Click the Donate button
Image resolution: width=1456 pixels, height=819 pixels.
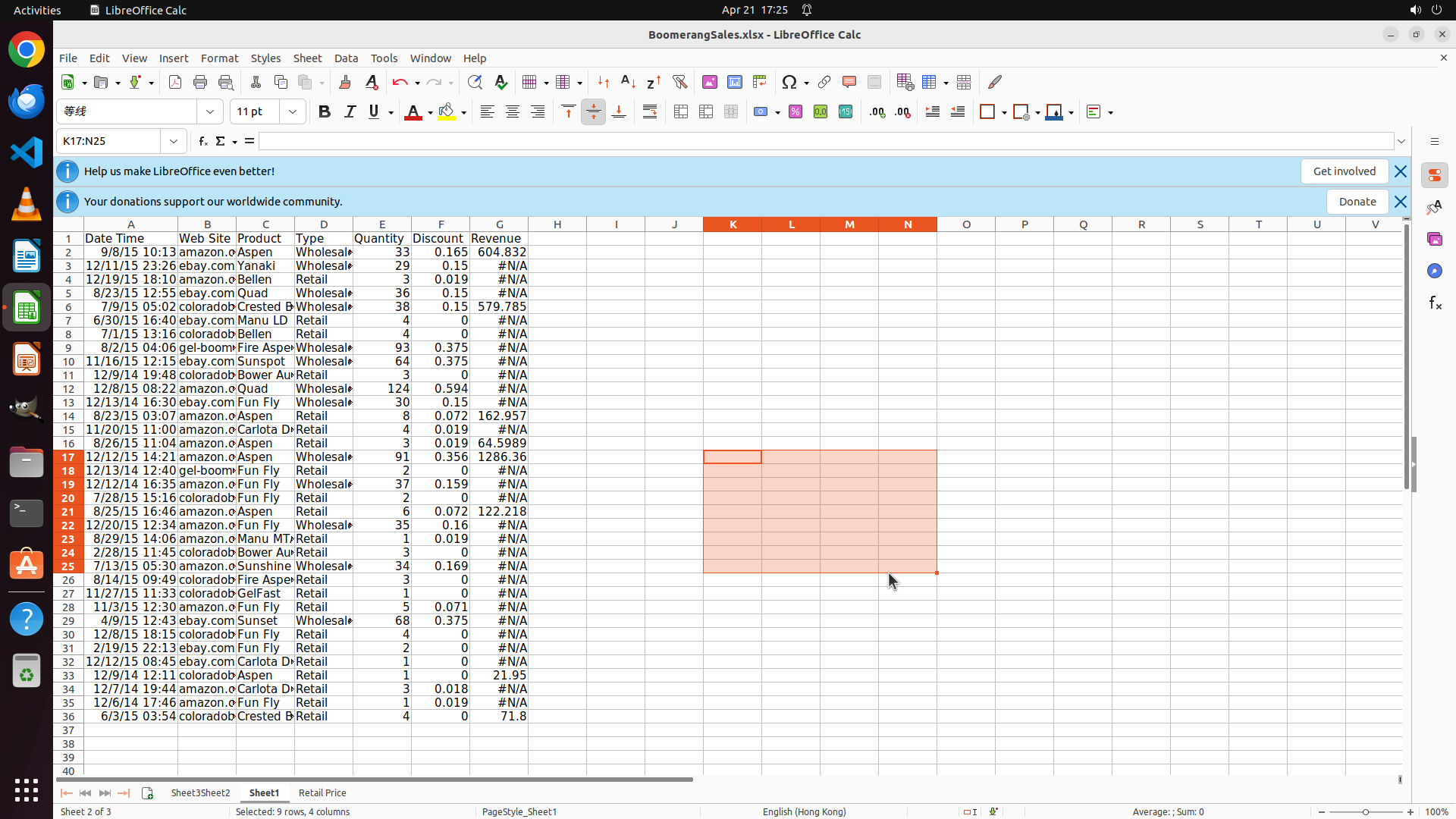pos(1357,202)
